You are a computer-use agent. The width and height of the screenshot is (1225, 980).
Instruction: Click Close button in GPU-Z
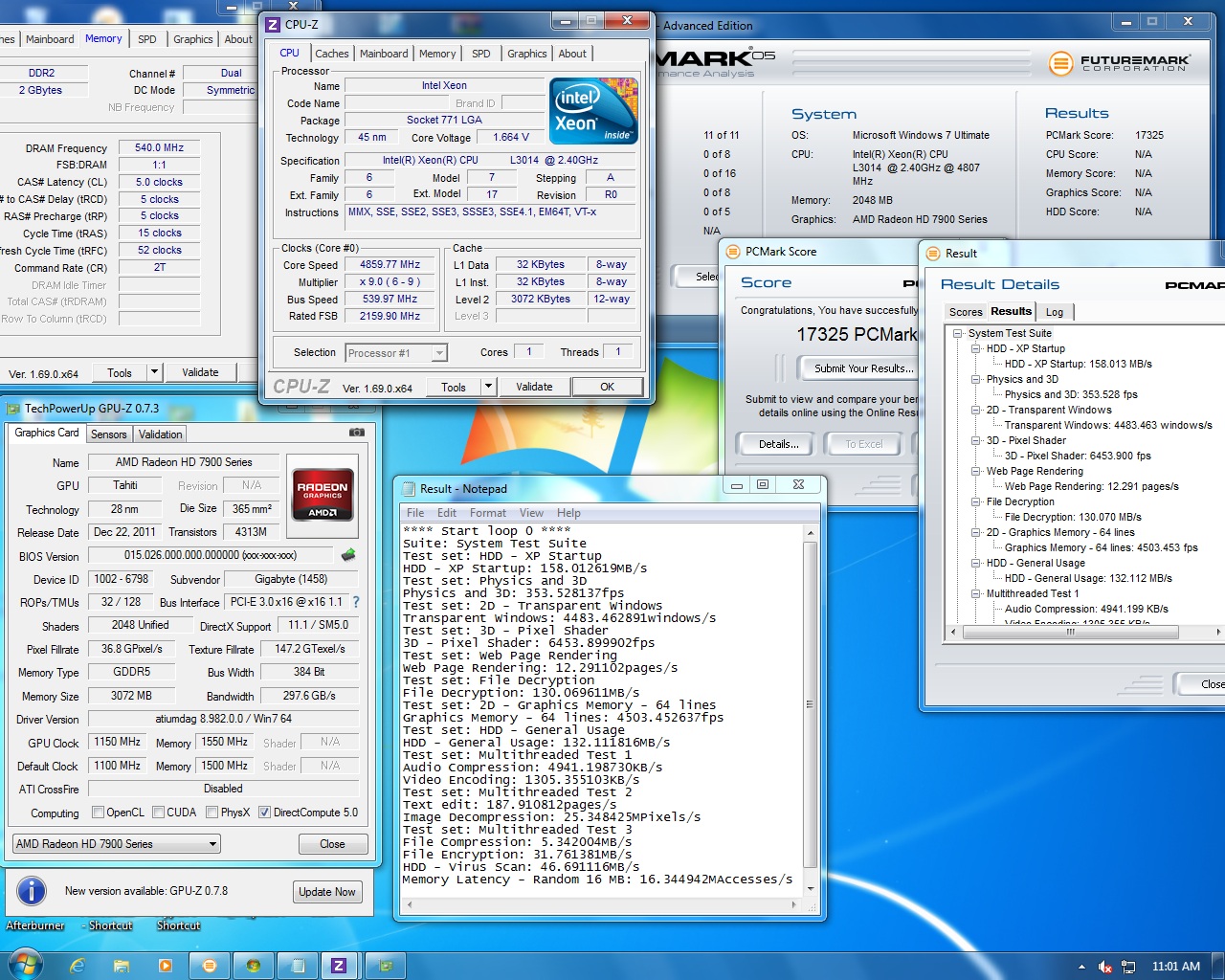coord(332,844)
